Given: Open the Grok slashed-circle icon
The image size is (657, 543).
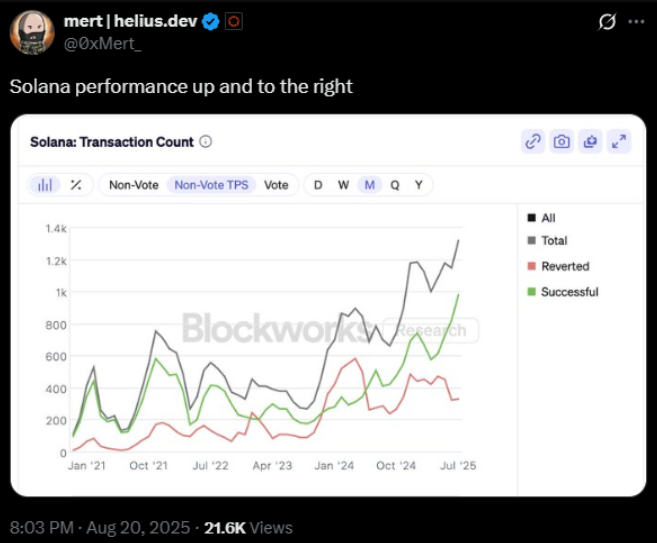Looking at the screenshot, I should tap(607, 21).
